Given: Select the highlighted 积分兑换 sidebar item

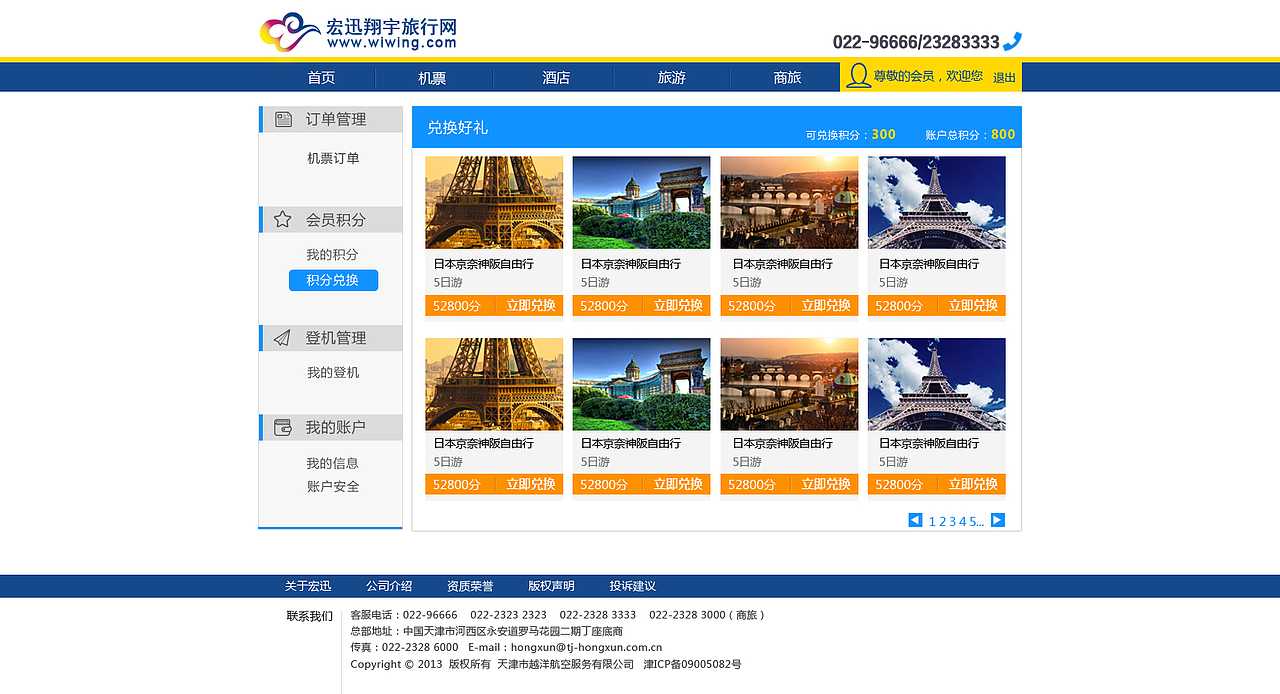Looking at the screenshot, I should [333, 281].
